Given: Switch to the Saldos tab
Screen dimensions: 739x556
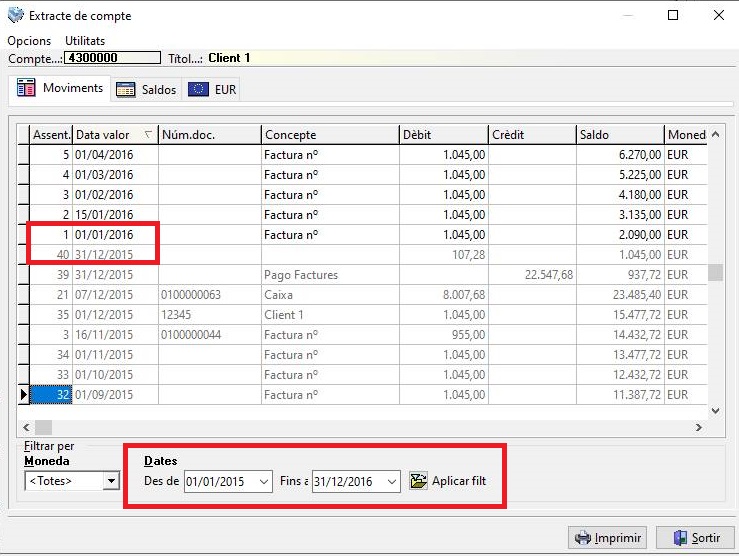Looking at the screenshot, I should 146,89.
